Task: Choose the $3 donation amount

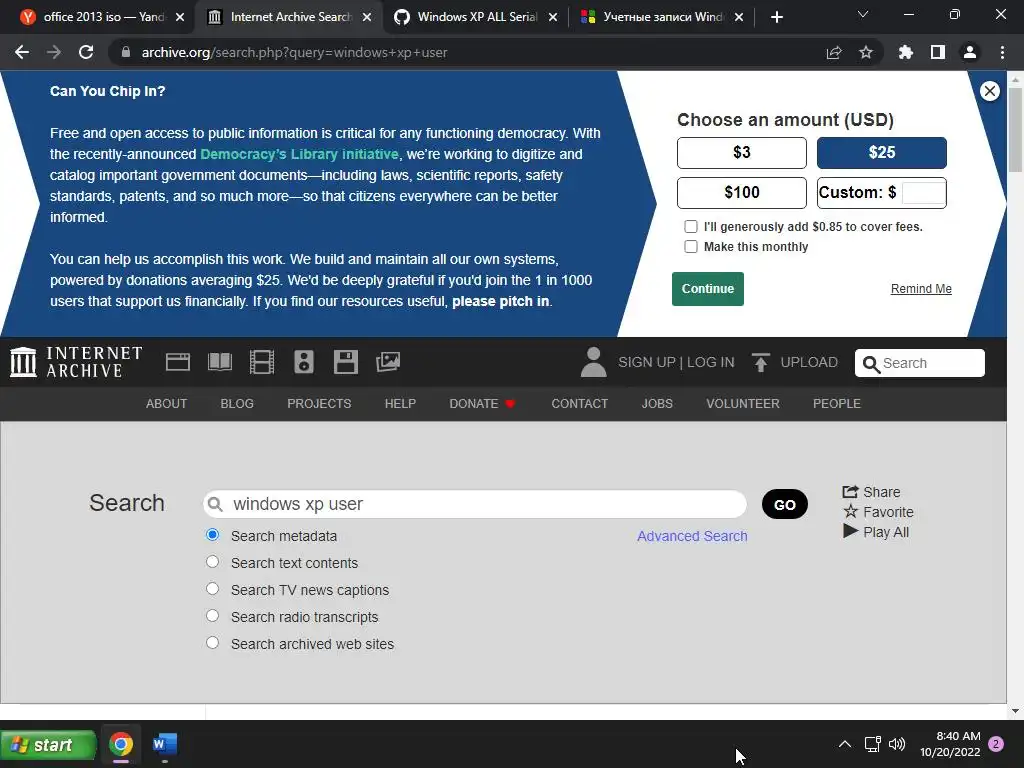Action: click(742, 153)
